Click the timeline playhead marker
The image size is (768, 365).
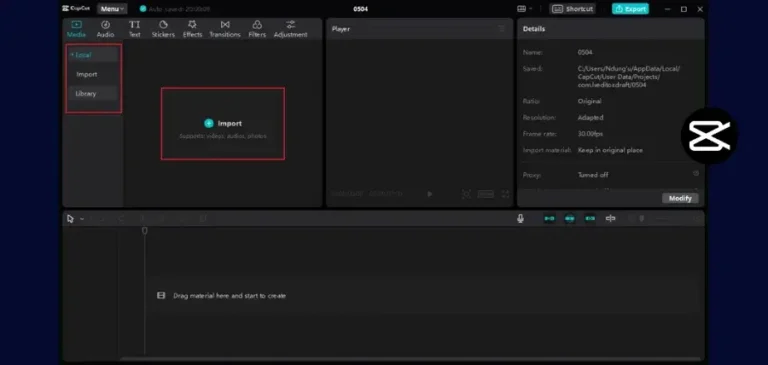pyautogui.click(x=144, y=230)
